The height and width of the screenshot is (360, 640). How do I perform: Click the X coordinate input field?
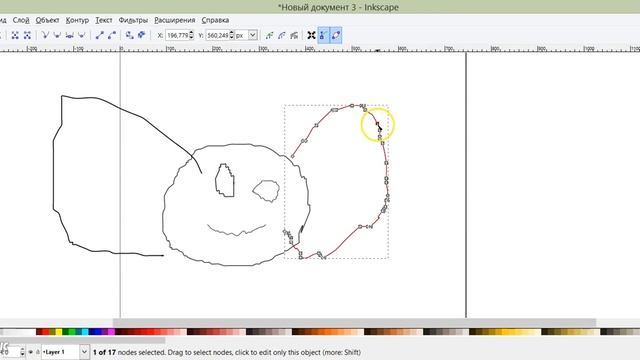pyautogui.click(x=177, y=36)
